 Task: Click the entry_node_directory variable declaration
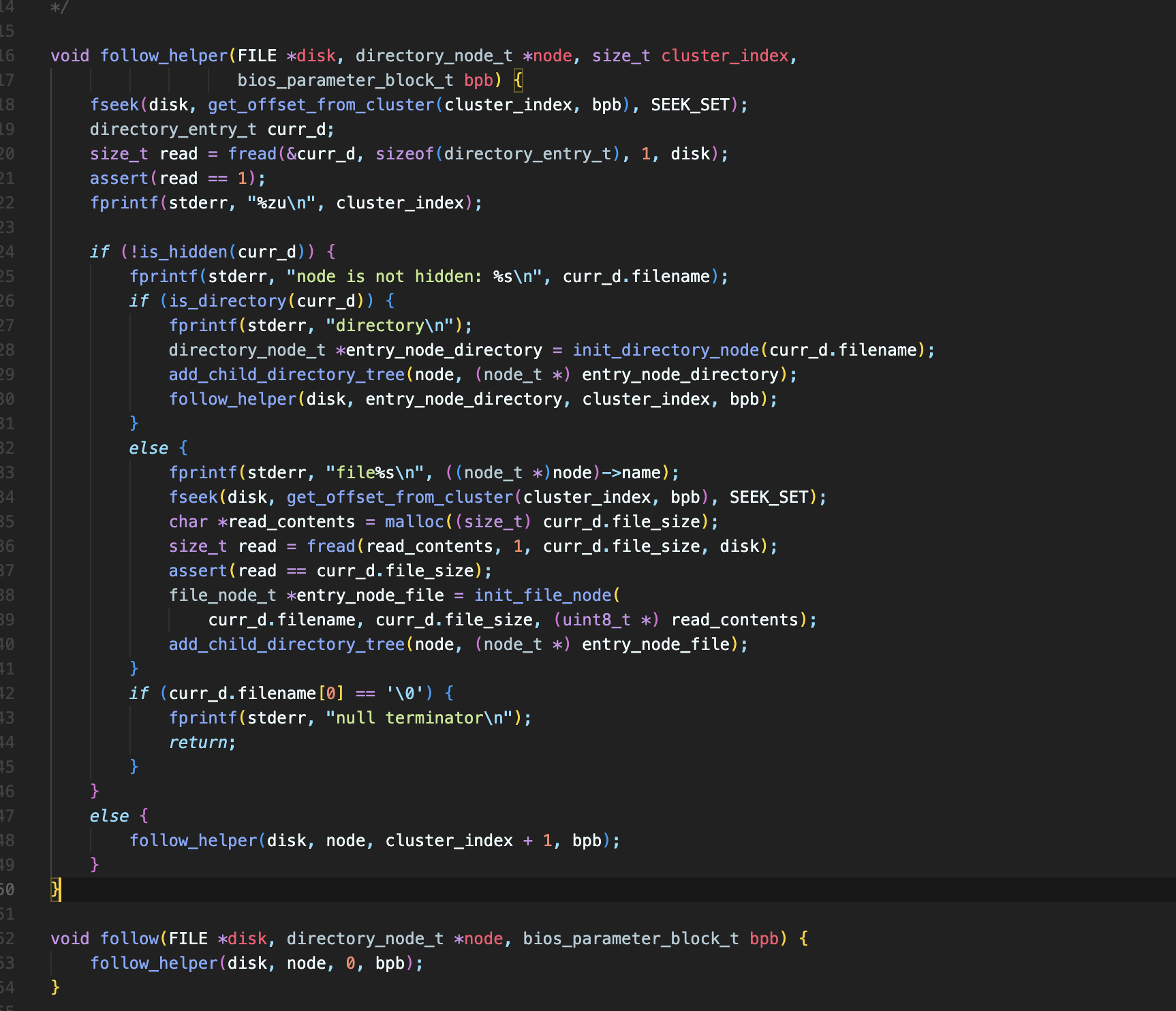[444, 350]
